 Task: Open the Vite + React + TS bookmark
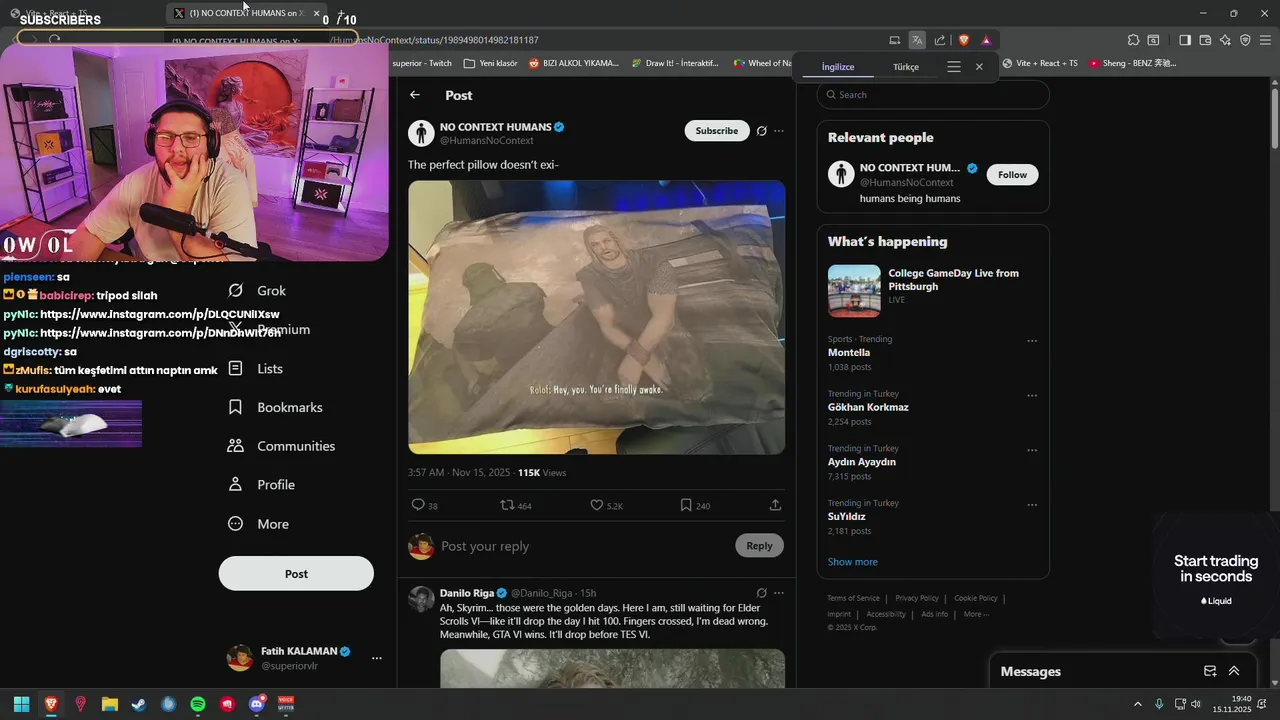point(1040,63)
